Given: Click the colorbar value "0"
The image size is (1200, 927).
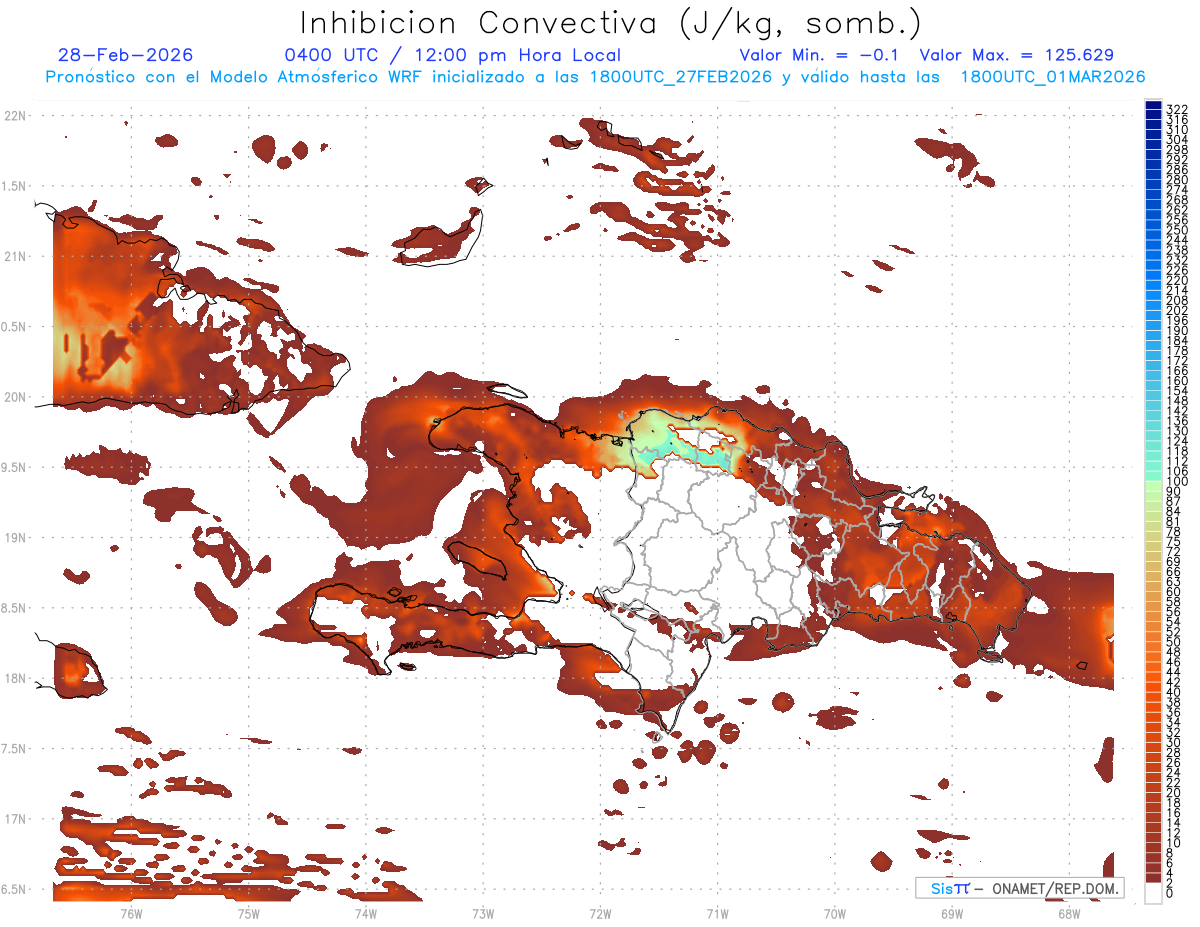Looking at the screenshot, I should click(1170, 893).
